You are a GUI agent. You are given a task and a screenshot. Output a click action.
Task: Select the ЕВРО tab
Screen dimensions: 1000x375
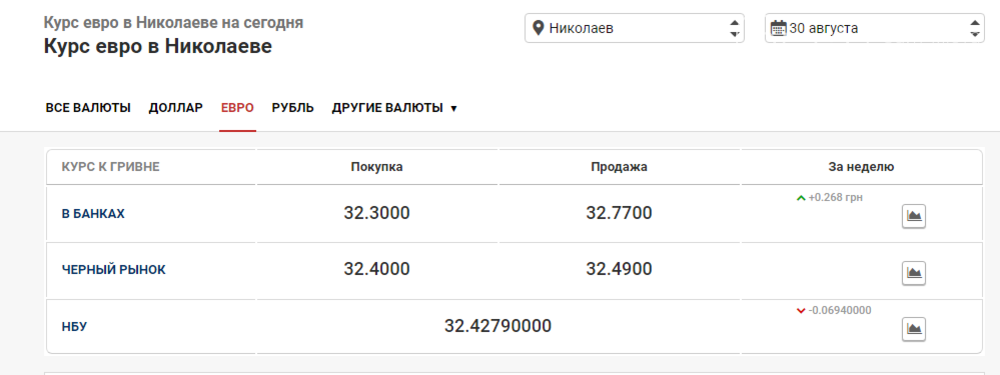coord(237,108)
